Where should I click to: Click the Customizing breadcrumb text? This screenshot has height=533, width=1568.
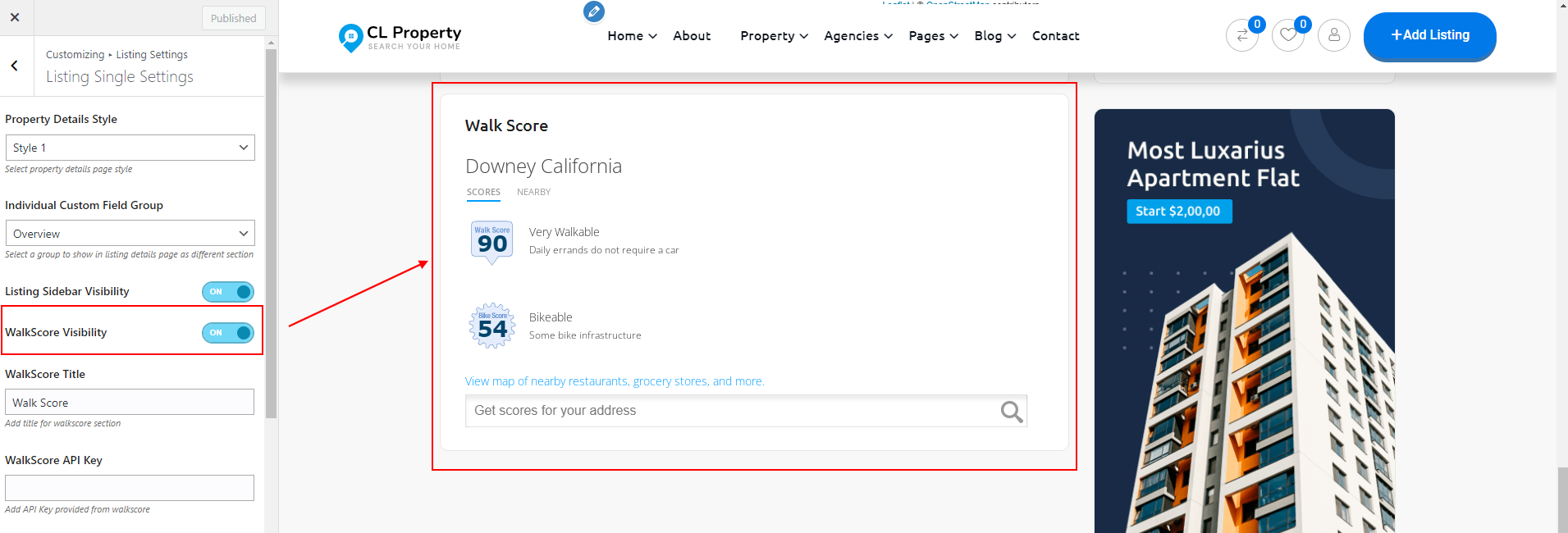click(75, 55)
